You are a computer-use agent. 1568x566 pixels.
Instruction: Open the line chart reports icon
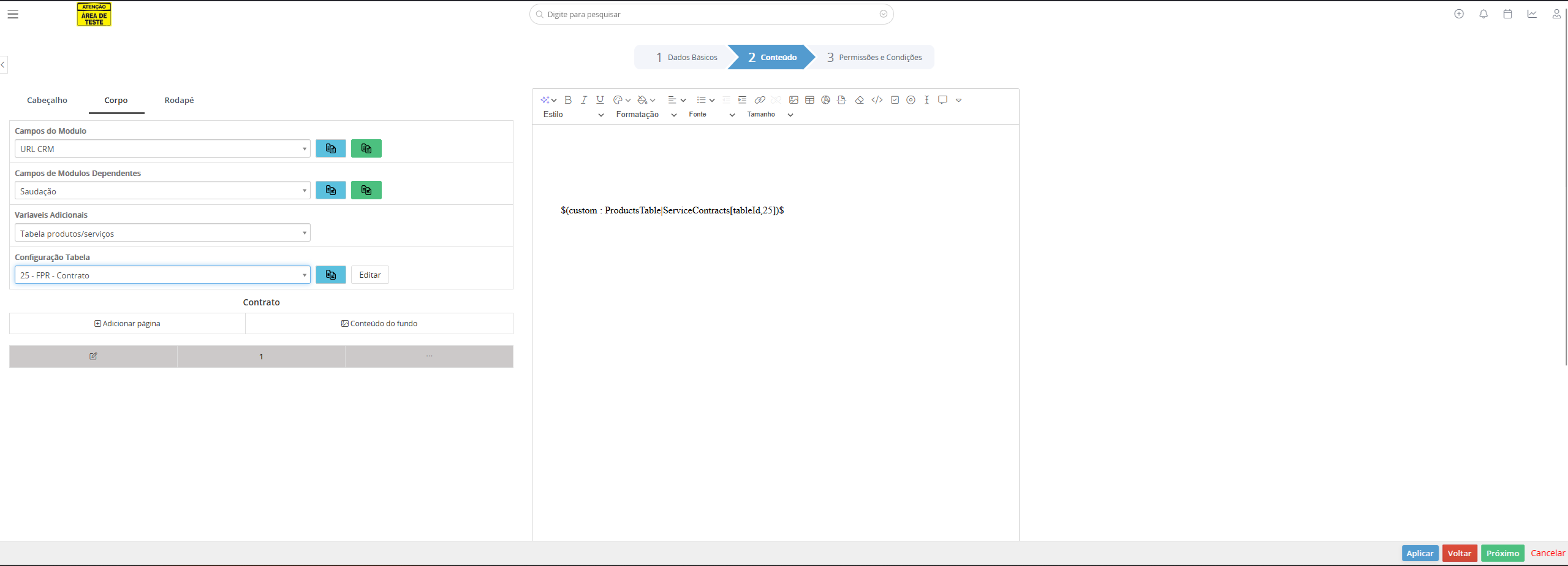[1532, 14]
